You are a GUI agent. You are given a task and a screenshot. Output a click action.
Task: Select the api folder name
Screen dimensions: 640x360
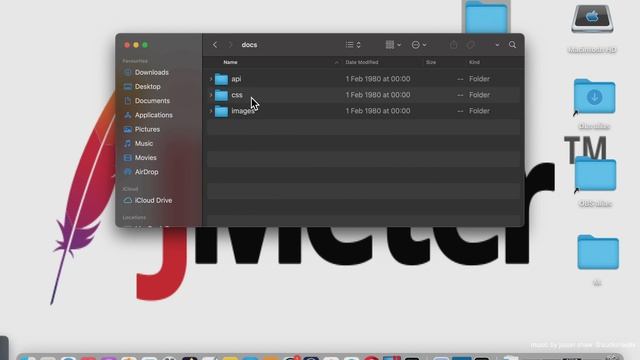coord(236,79)
